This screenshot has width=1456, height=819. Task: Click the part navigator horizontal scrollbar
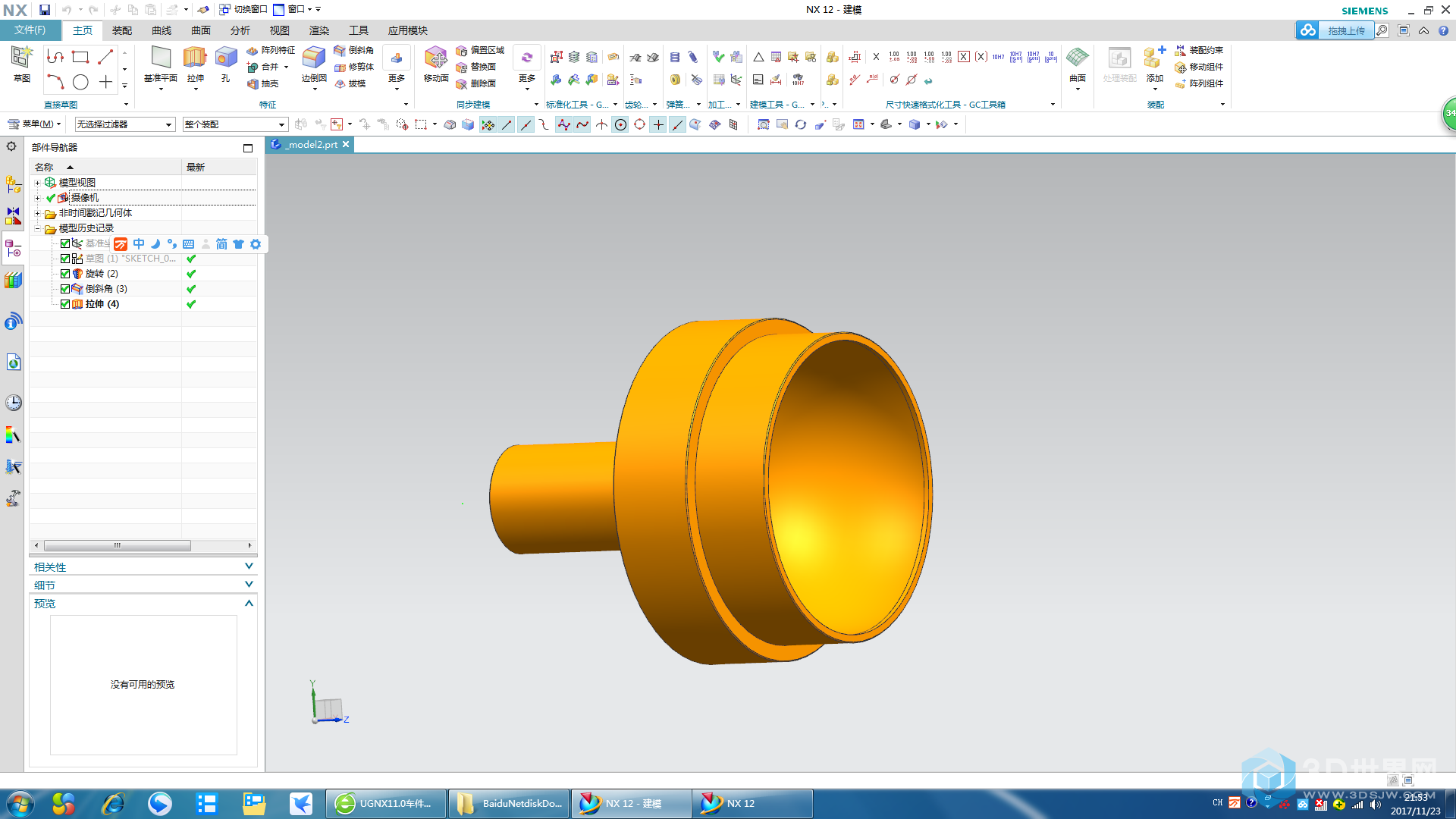pos(118,545)
